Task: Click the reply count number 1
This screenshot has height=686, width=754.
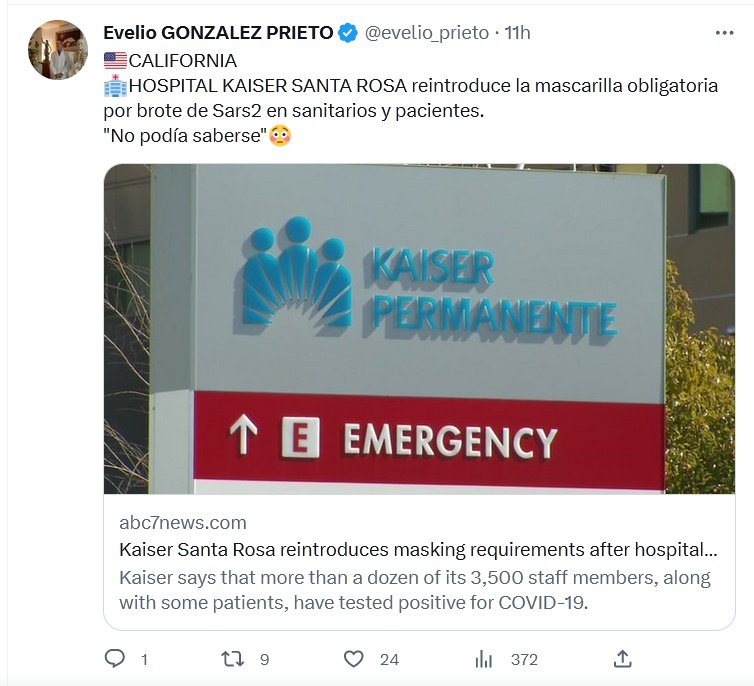Action: (144, 660)
